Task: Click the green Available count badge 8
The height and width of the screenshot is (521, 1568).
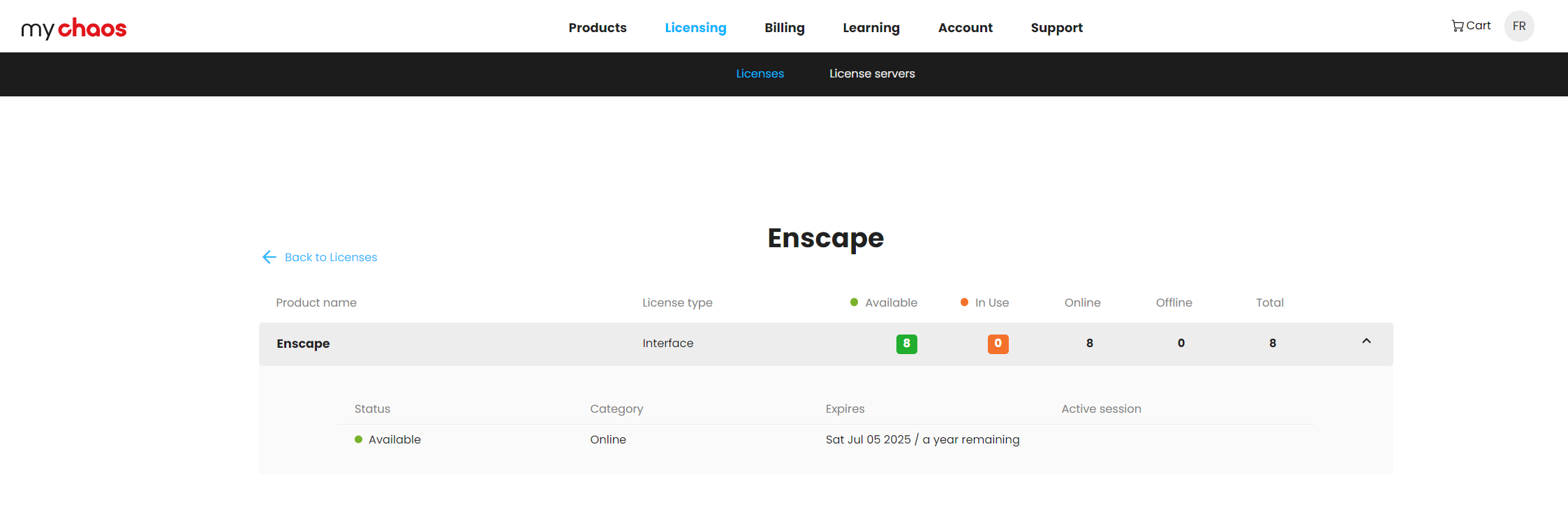Action: (907, 344)
